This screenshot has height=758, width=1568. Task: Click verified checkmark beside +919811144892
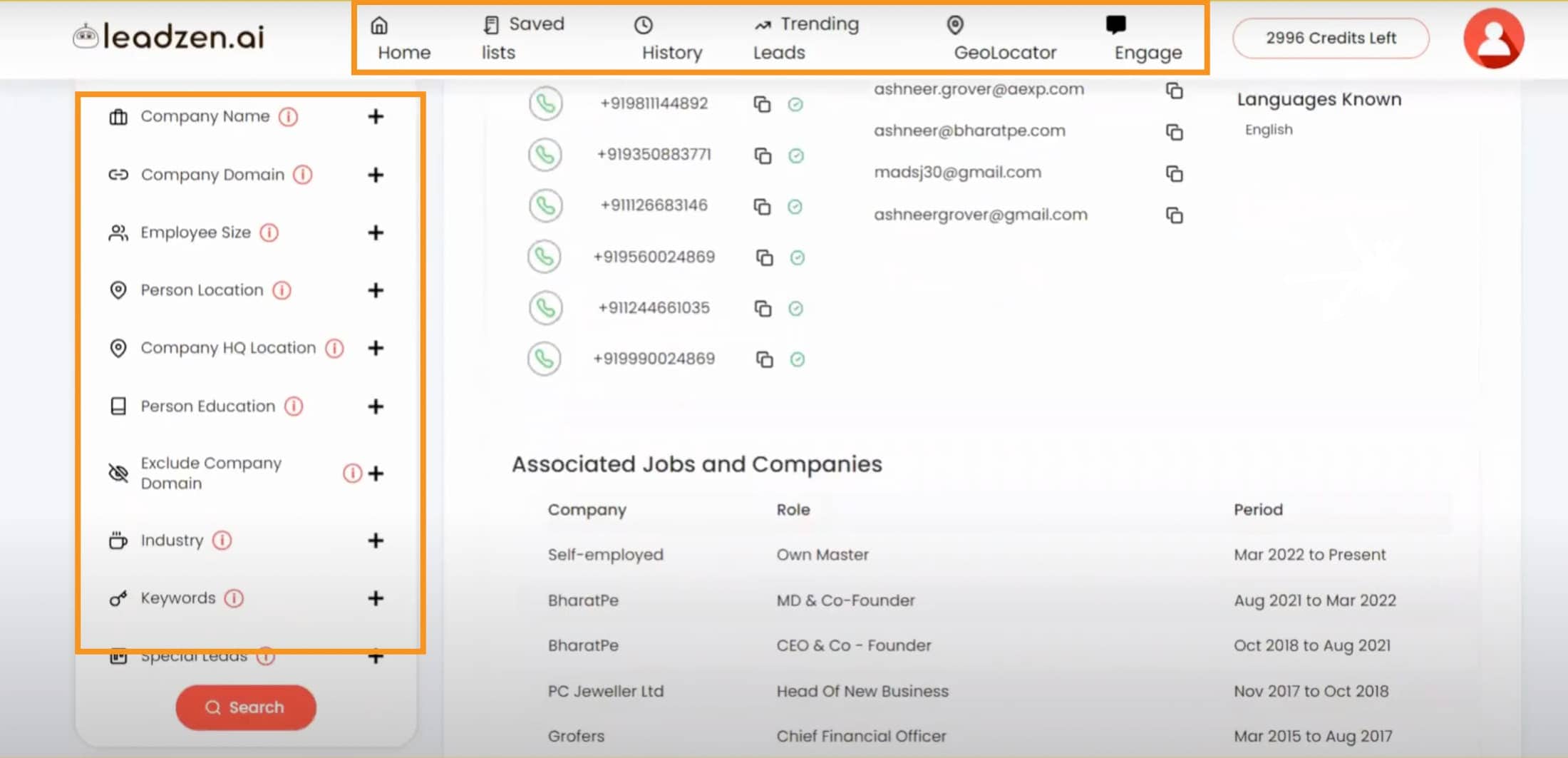(795, 105)
